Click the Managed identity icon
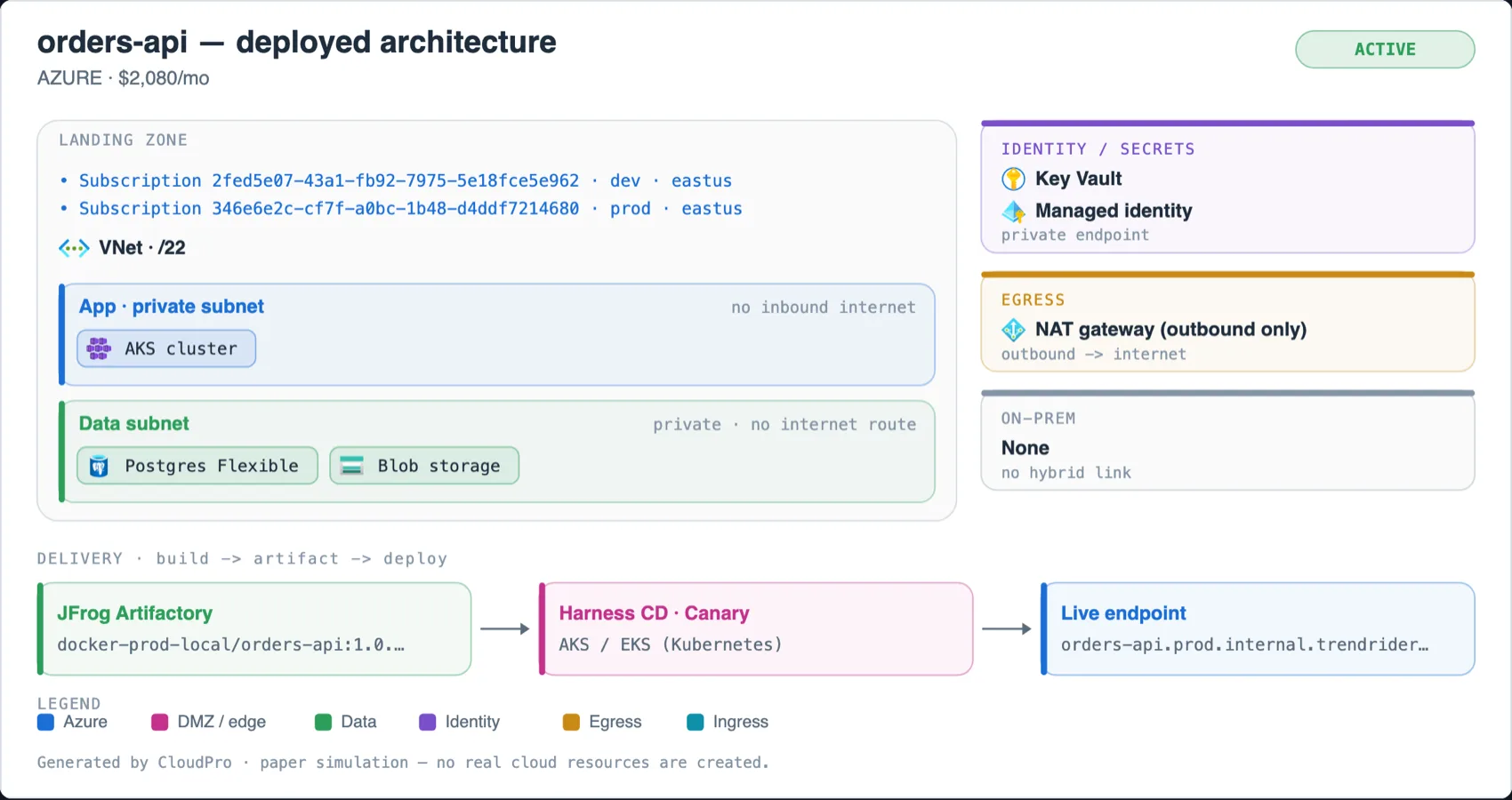 1013,212
